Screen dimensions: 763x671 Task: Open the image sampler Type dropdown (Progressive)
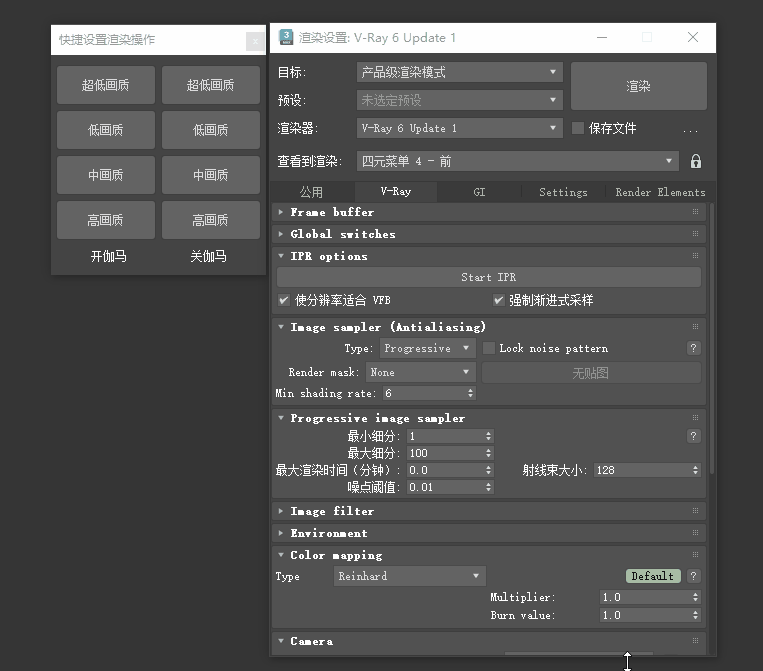tap(427, 348)
